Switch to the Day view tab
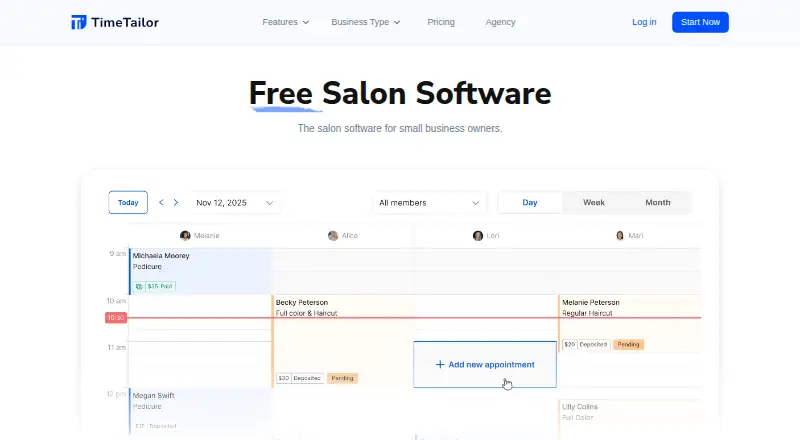This screenshot has height=440, width=800. (530, 203)
